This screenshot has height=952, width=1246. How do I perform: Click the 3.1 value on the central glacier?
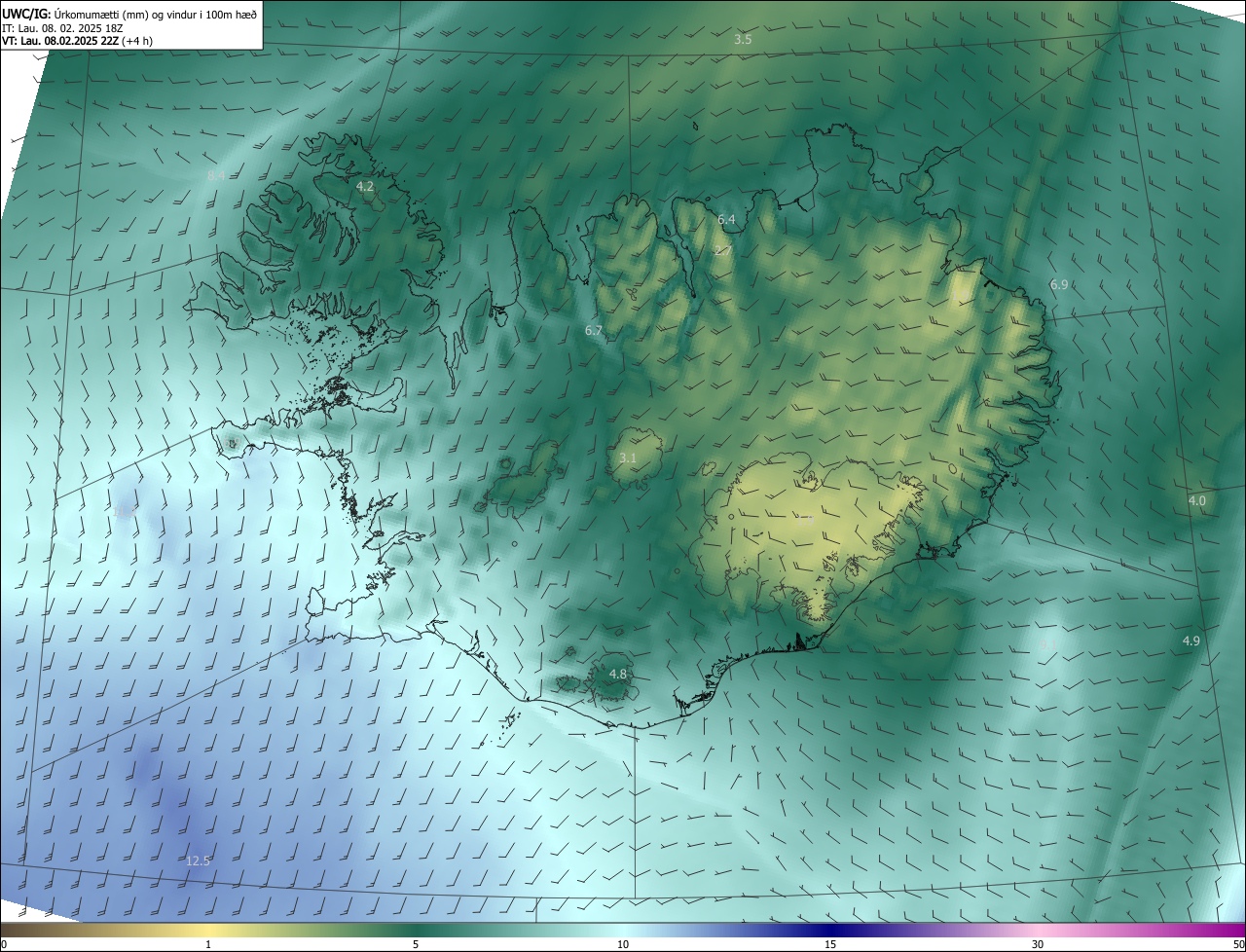point(628,458)
